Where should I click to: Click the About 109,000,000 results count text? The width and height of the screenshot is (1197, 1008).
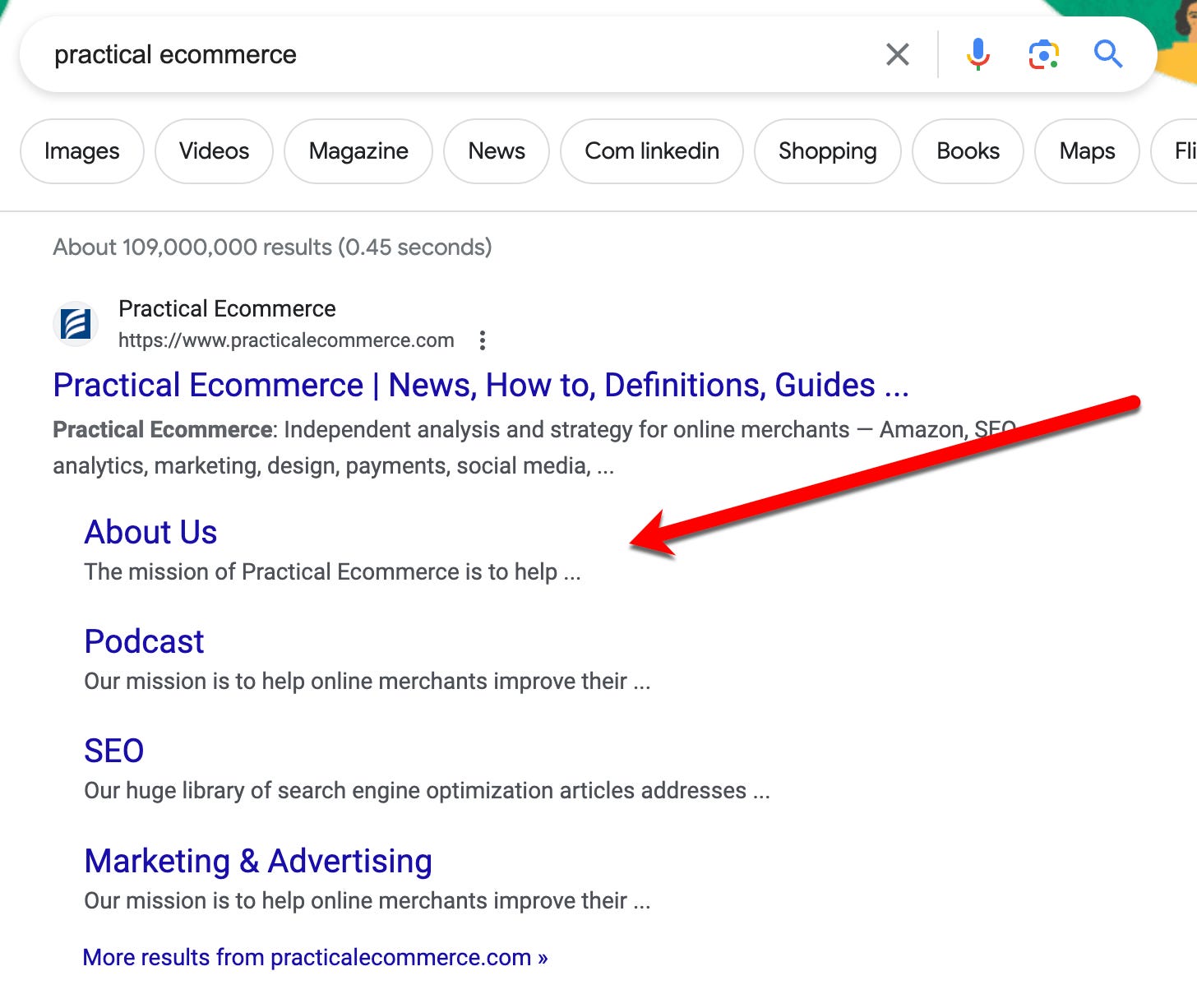click(x=272, y=247)
